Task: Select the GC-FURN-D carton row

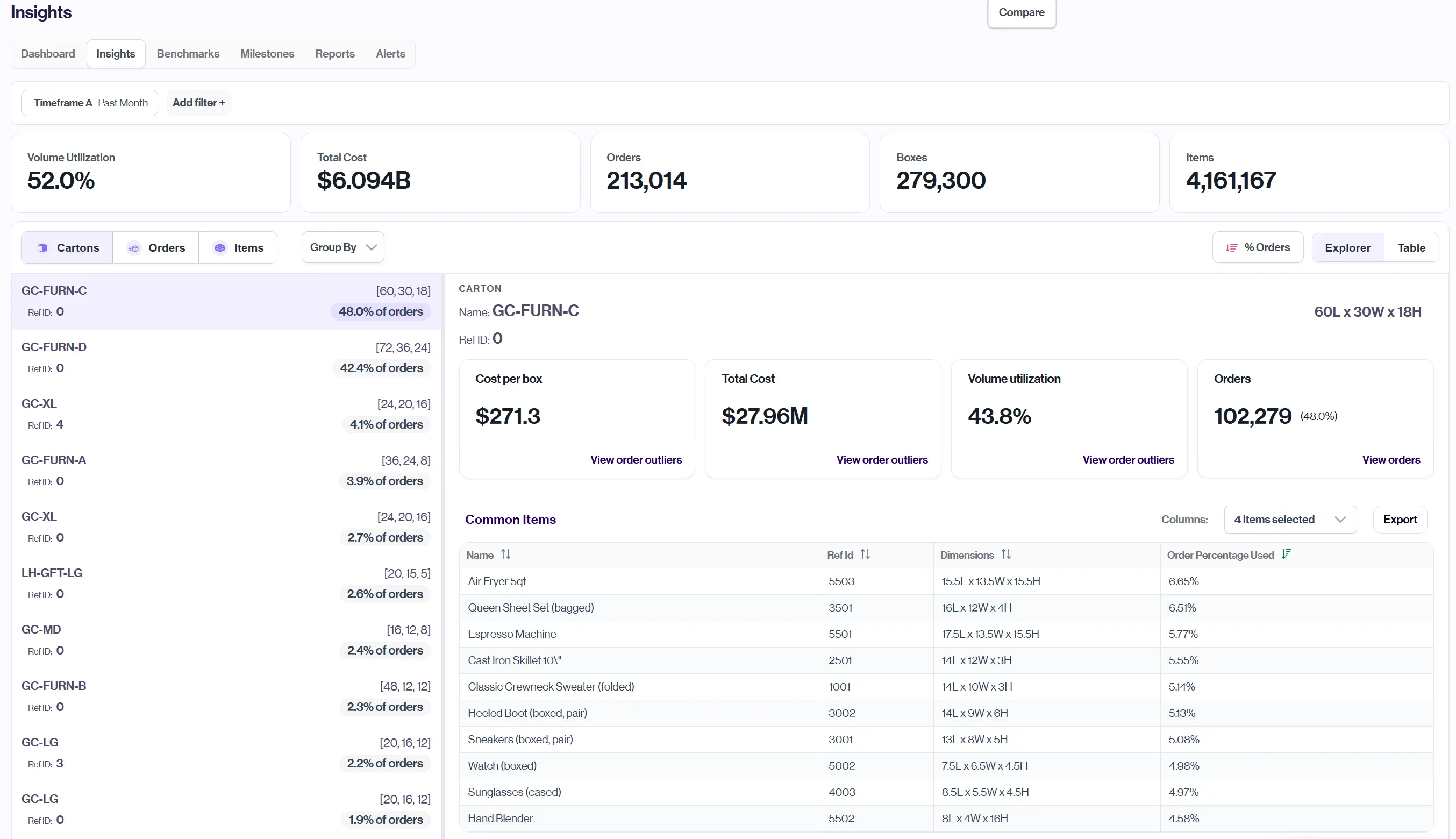Action: (226, 358)
